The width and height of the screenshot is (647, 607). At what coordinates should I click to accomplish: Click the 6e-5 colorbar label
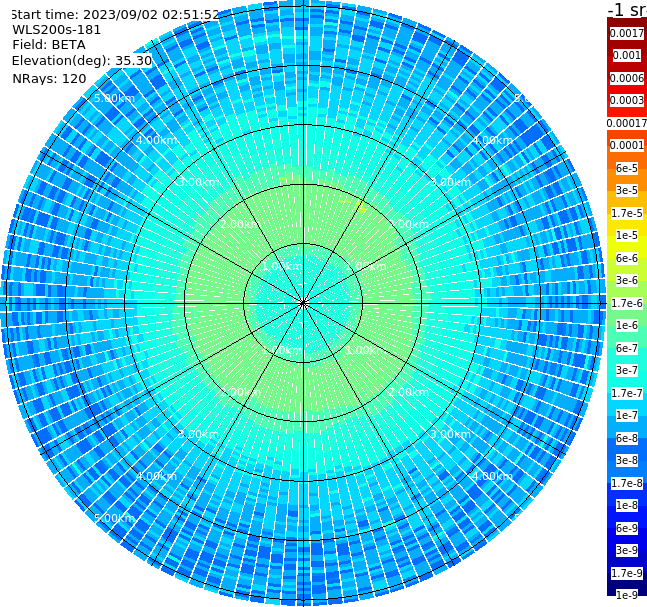coord(627,168)
